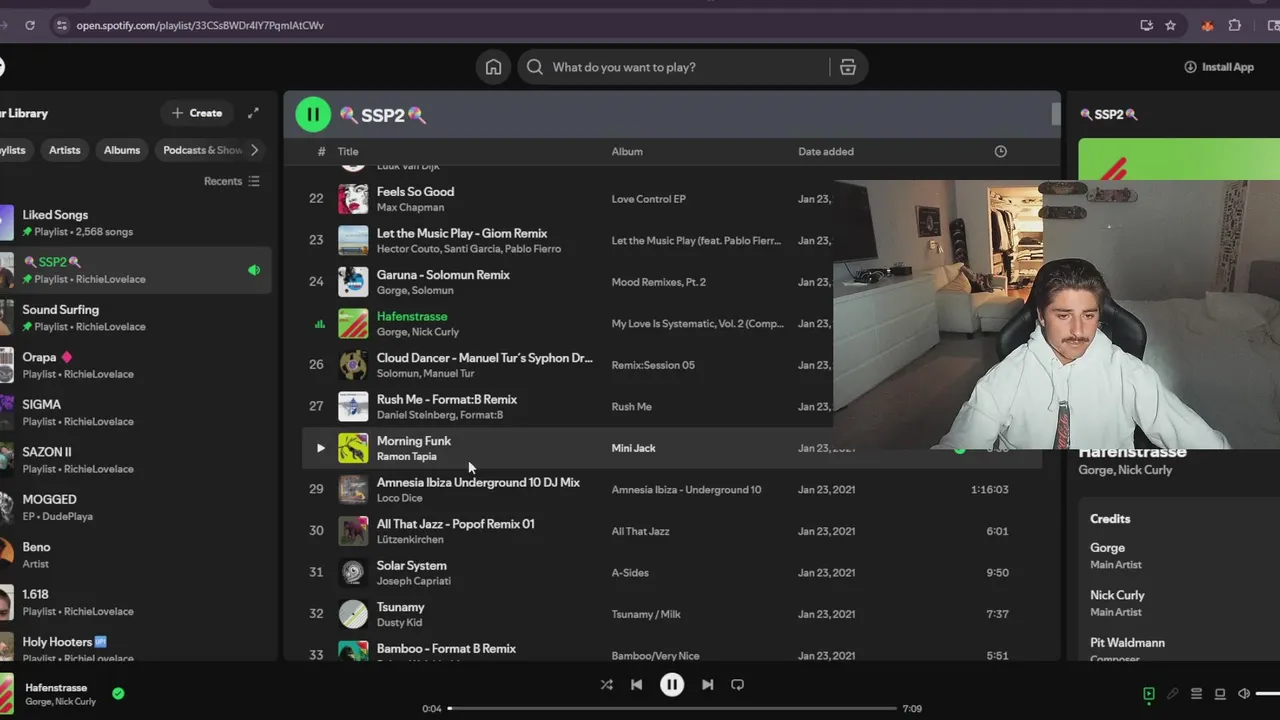Viewport: 1280px width, 720px height.
Task: View site information icon in address bar
Action: coord(61,25)
